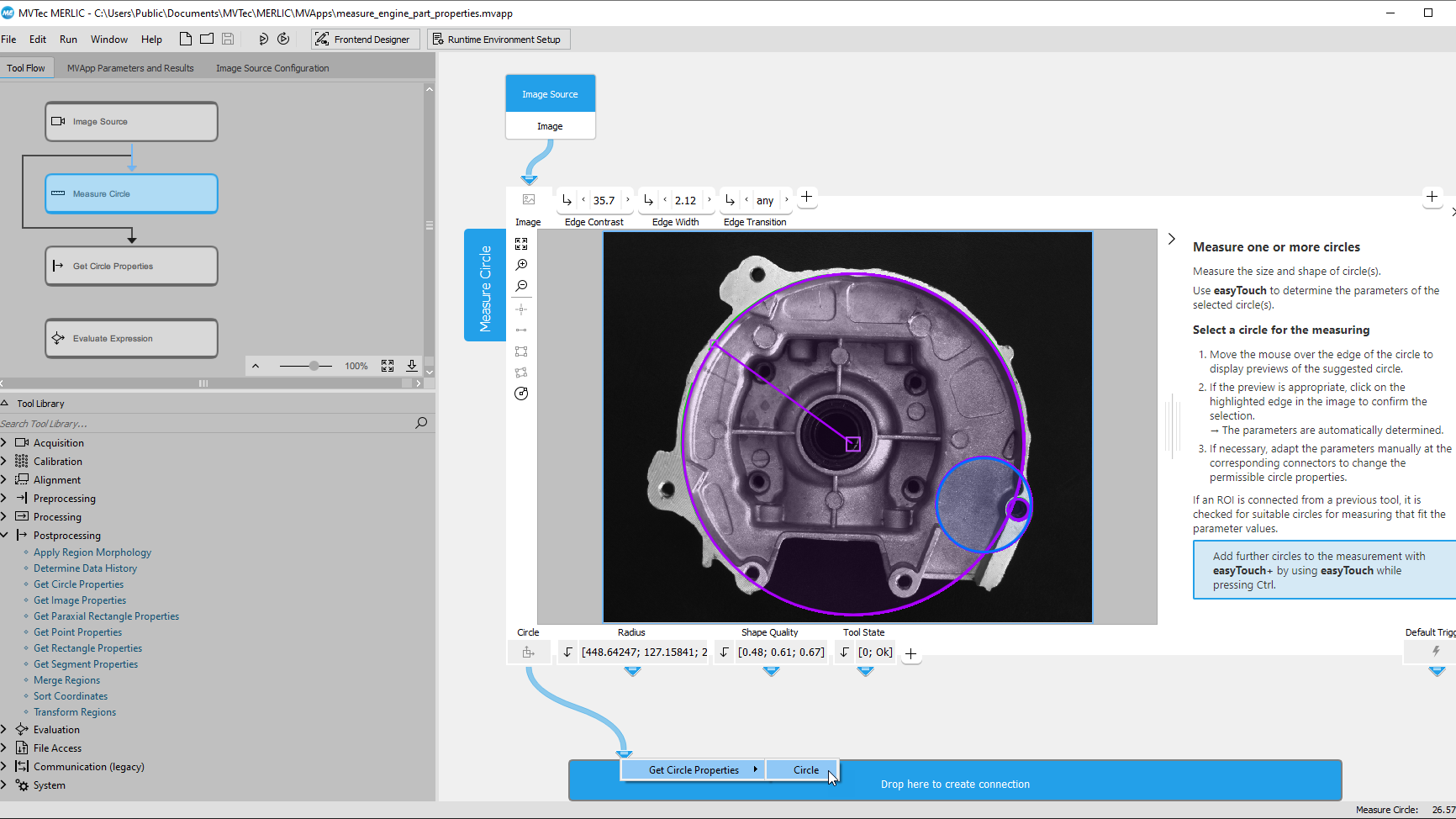Expand the Preprocessing category
Image resolution: width=1456 pixels, height=819 pixels.
pos(4,498)
